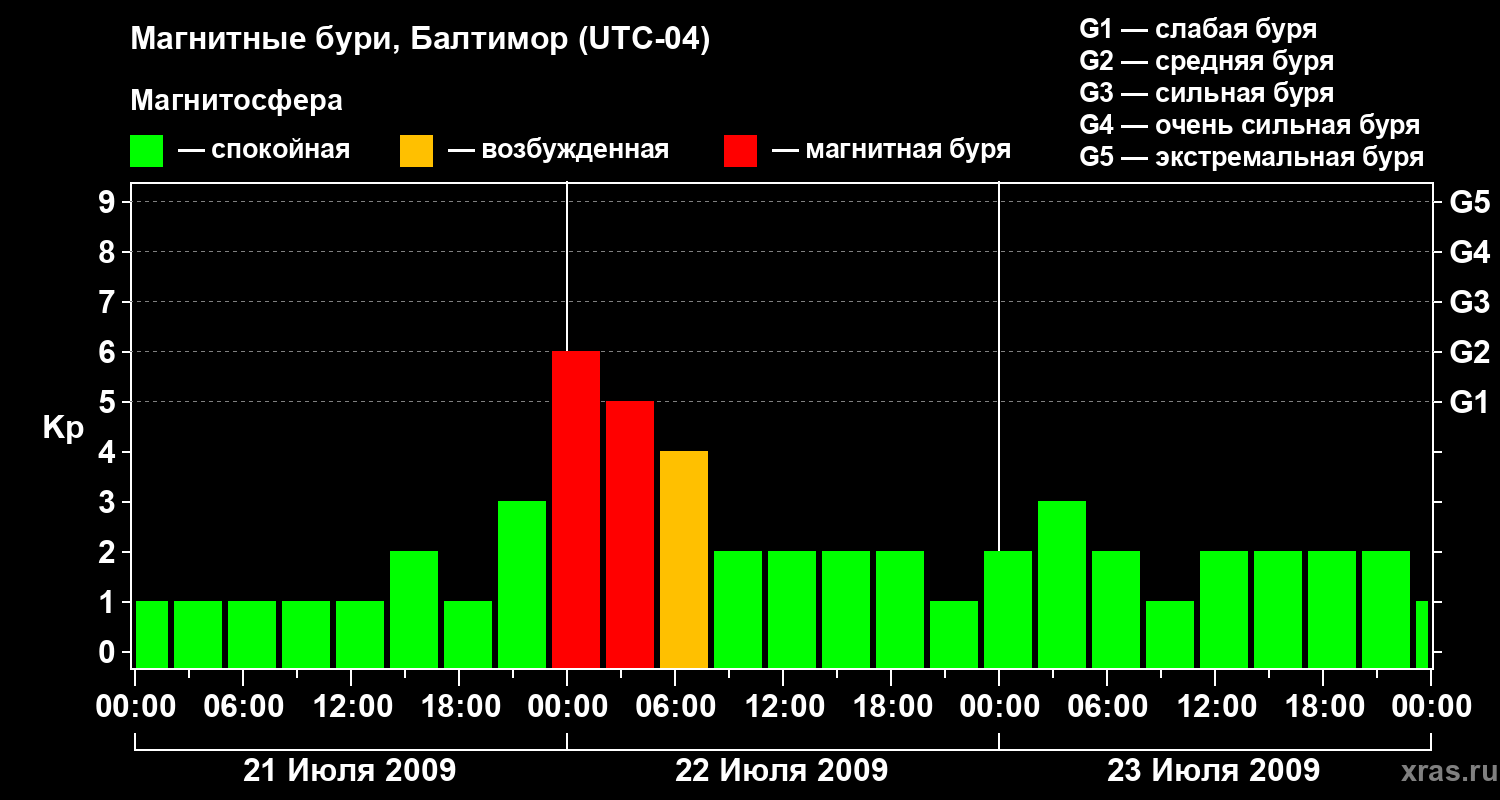The width and height of the screenshot is (1500, 800).
Task: Click 'G1 — слабая буря' legend line
Action: (x=1198, y=29)
